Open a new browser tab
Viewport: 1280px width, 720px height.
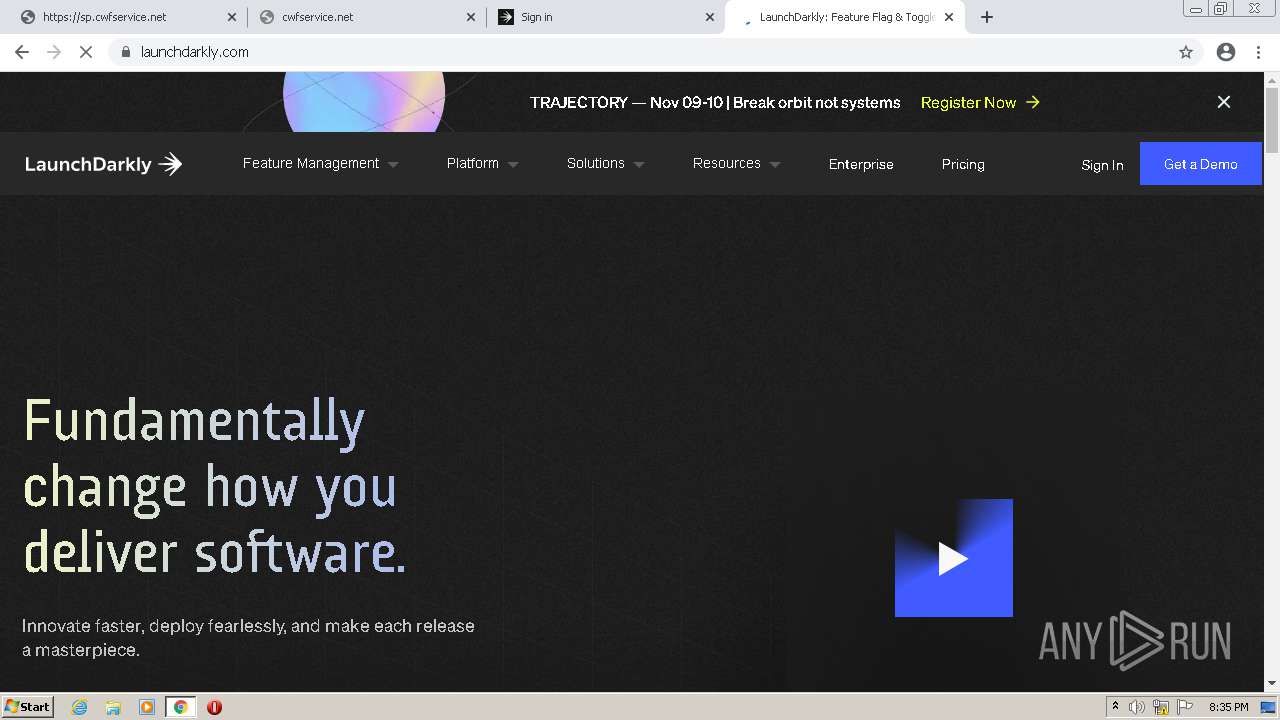987,17
